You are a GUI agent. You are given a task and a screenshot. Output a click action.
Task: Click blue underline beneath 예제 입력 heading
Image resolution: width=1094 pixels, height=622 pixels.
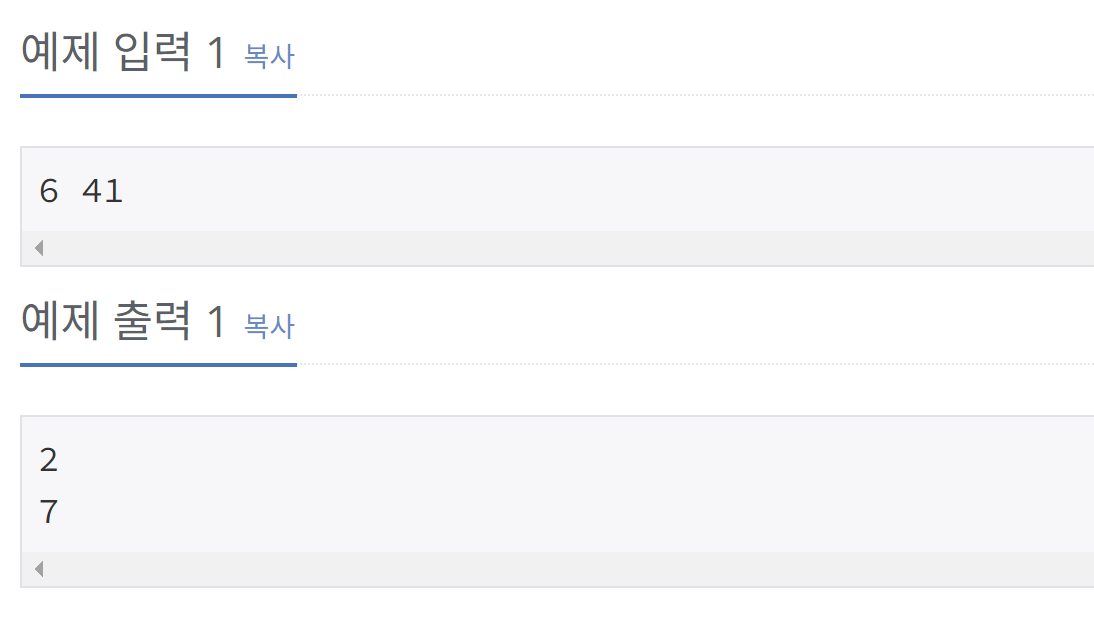click(x=158, y=96)
